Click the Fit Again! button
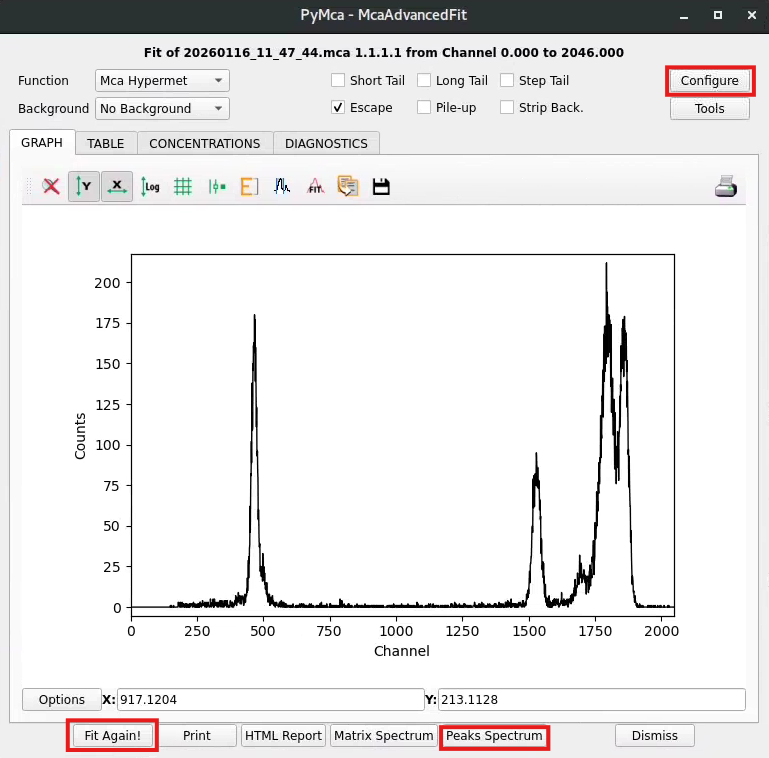Viewport: 769px width, 758px height. pyautogui.click(x=112, y=735)
